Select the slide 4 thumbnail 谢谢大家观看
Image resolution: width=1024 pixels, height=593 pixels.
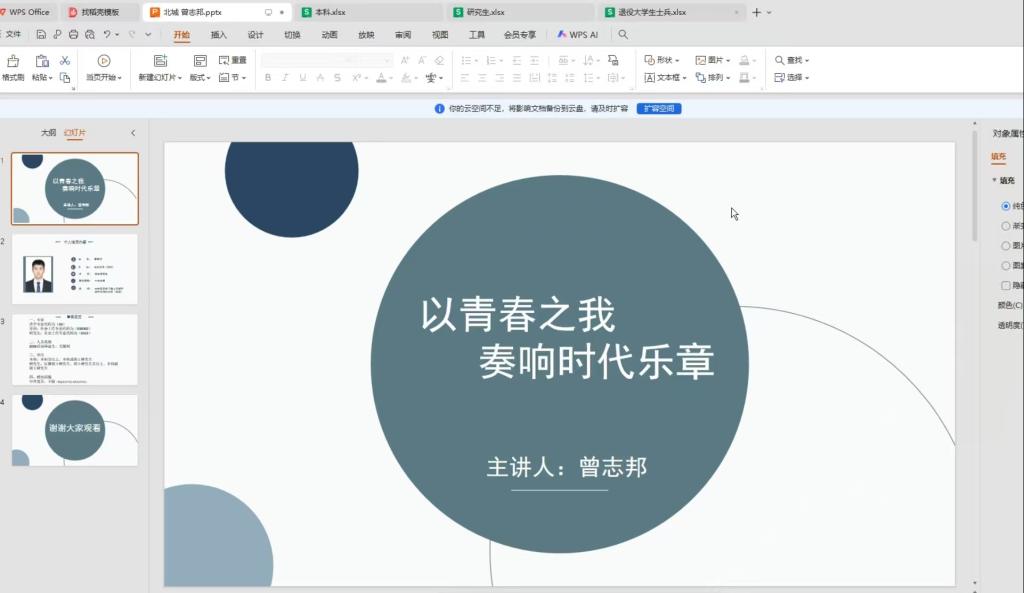[x=75, y=429]
